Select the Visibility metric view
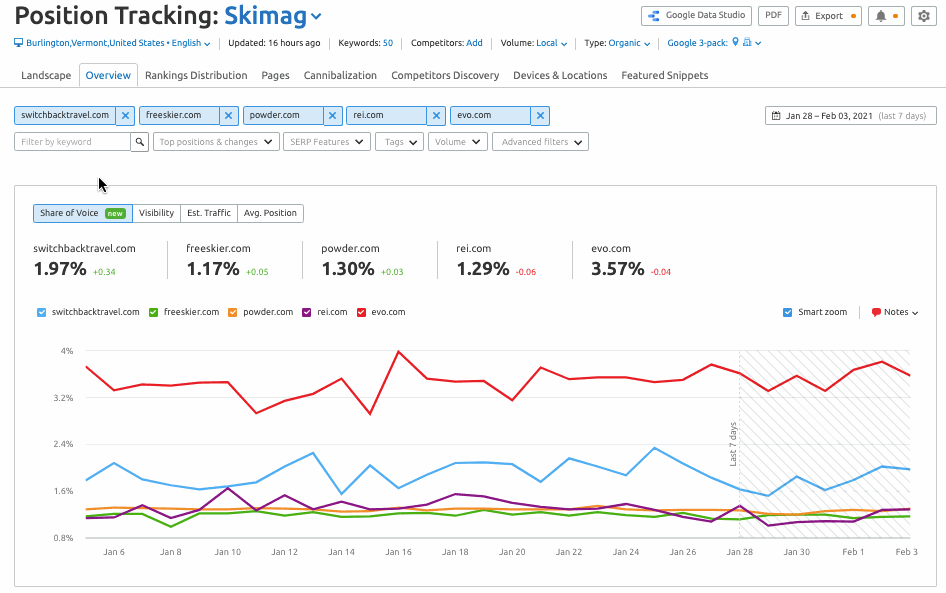This screenshot has width=946, height=593. [x=156, y=213]
